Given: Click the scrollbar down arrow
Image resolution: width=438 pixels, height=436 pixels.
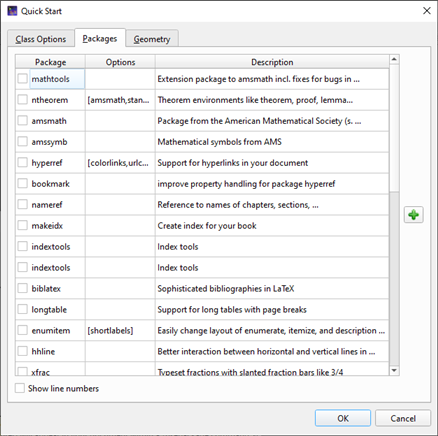Looking at the screenshot, I should coord(394,371).
